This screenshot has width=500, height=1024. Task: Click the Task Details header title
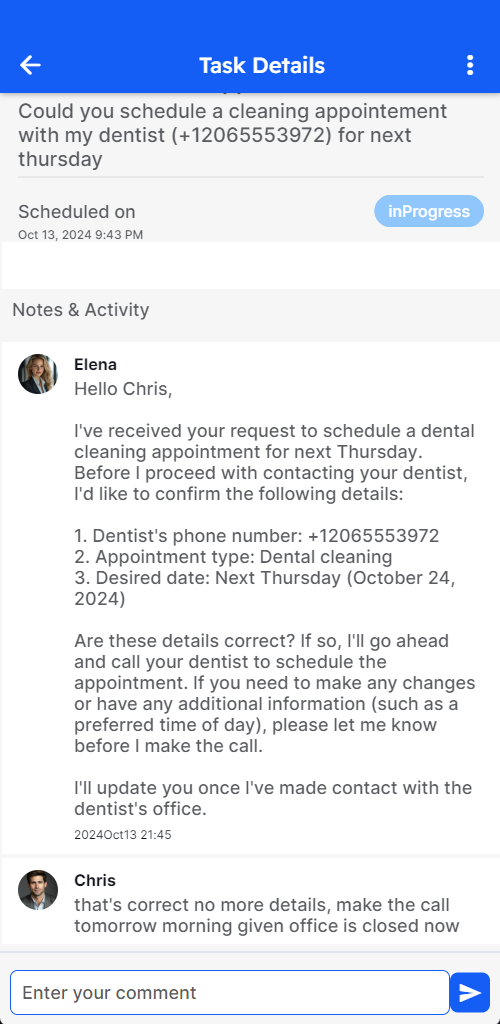click(x=262, y=65)
